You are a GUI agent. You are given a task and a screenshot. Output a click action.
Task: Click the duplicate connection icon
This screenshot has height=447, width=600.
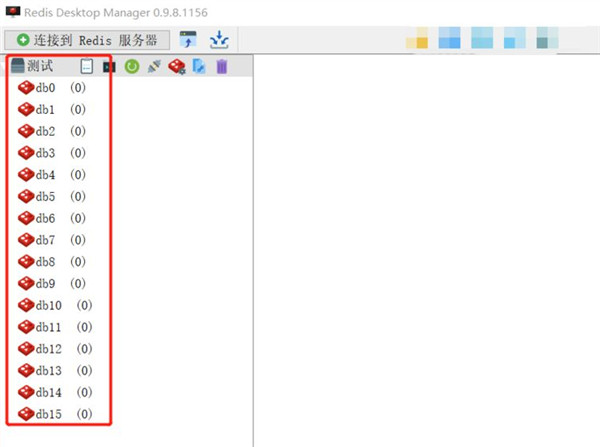(199, 67)
